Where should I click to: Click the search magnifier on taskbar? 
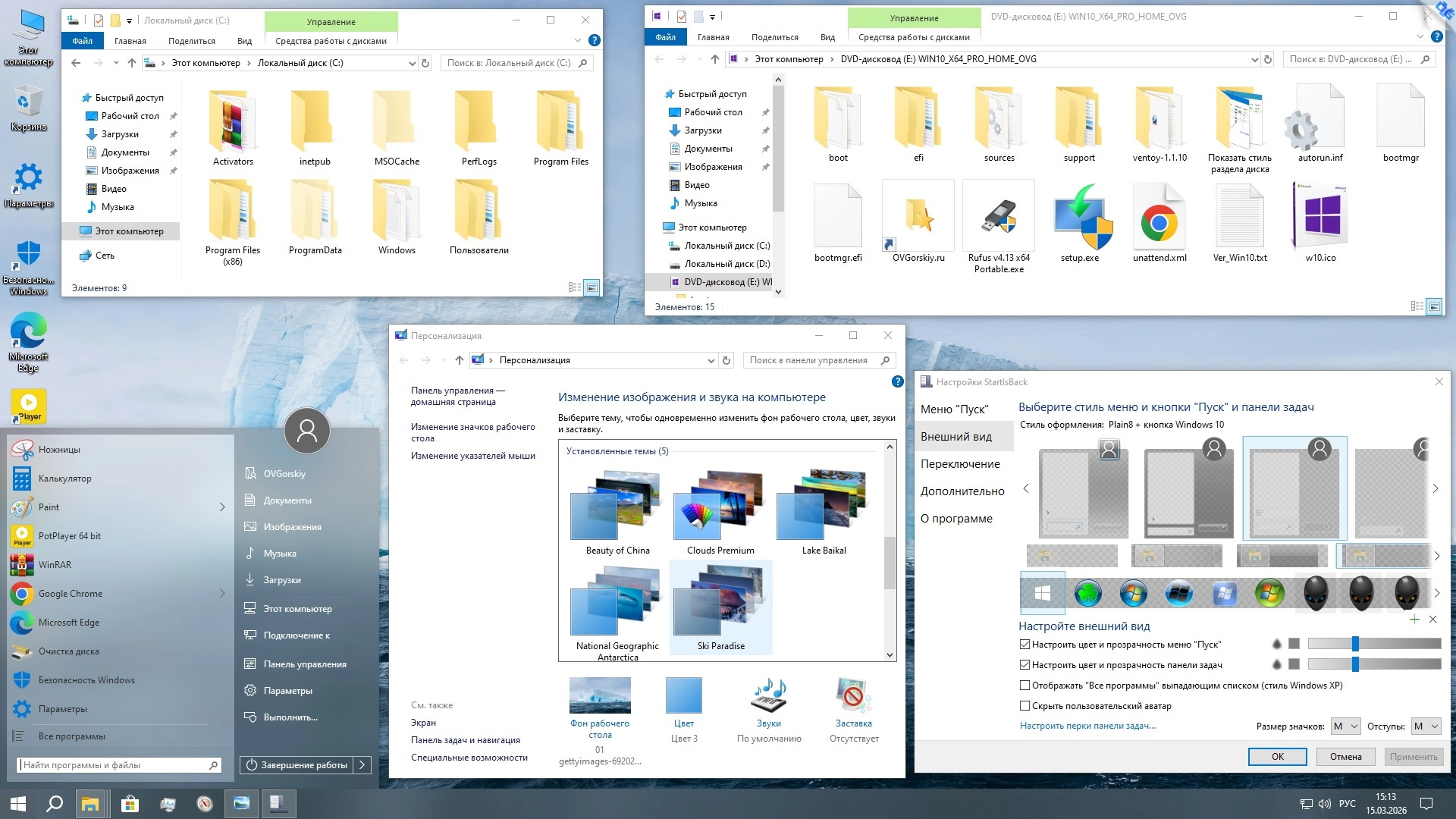tap(55, 804)
